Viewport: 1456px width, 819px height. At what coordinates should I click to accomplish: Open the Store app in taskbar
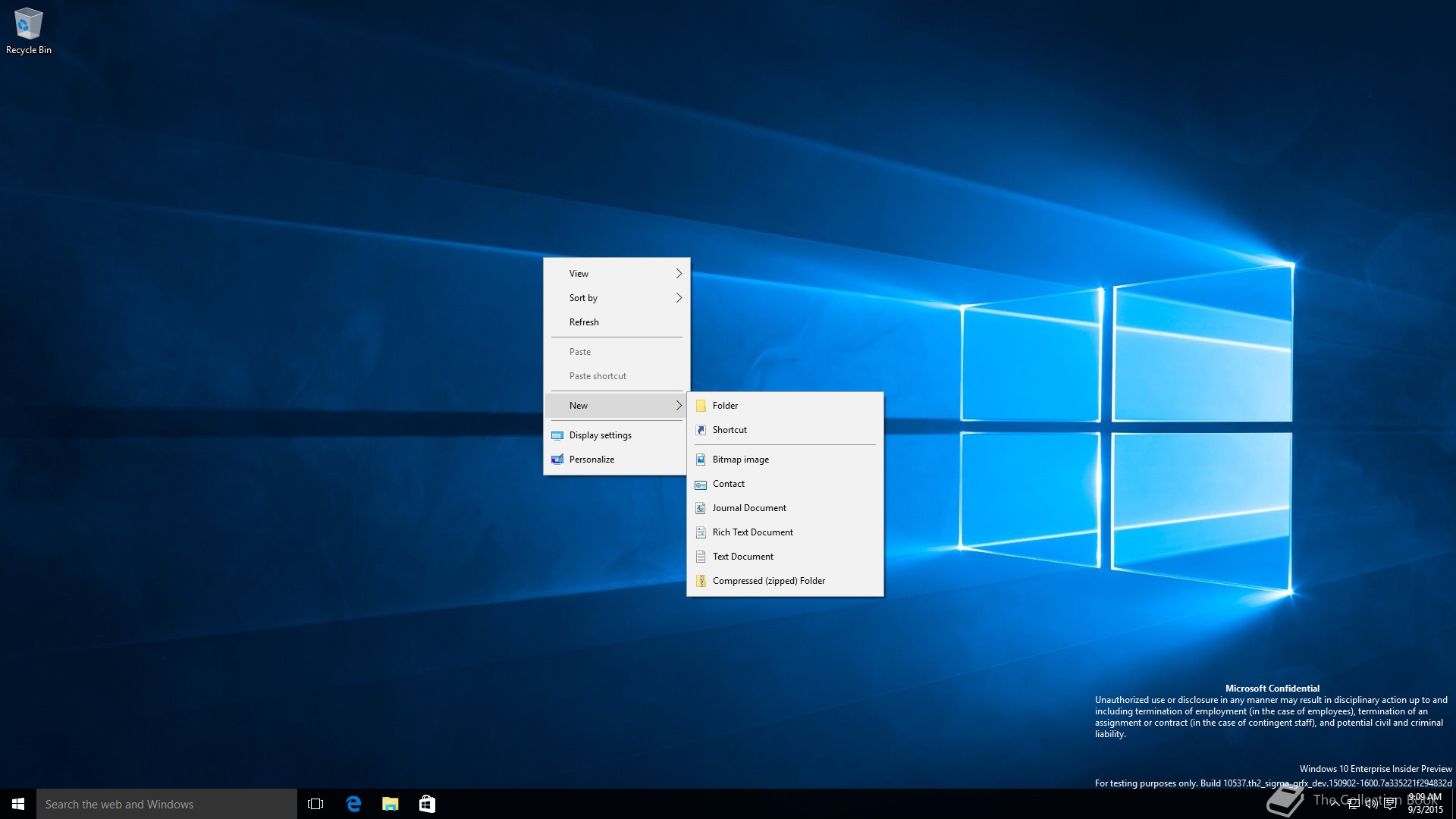point(427,804)
